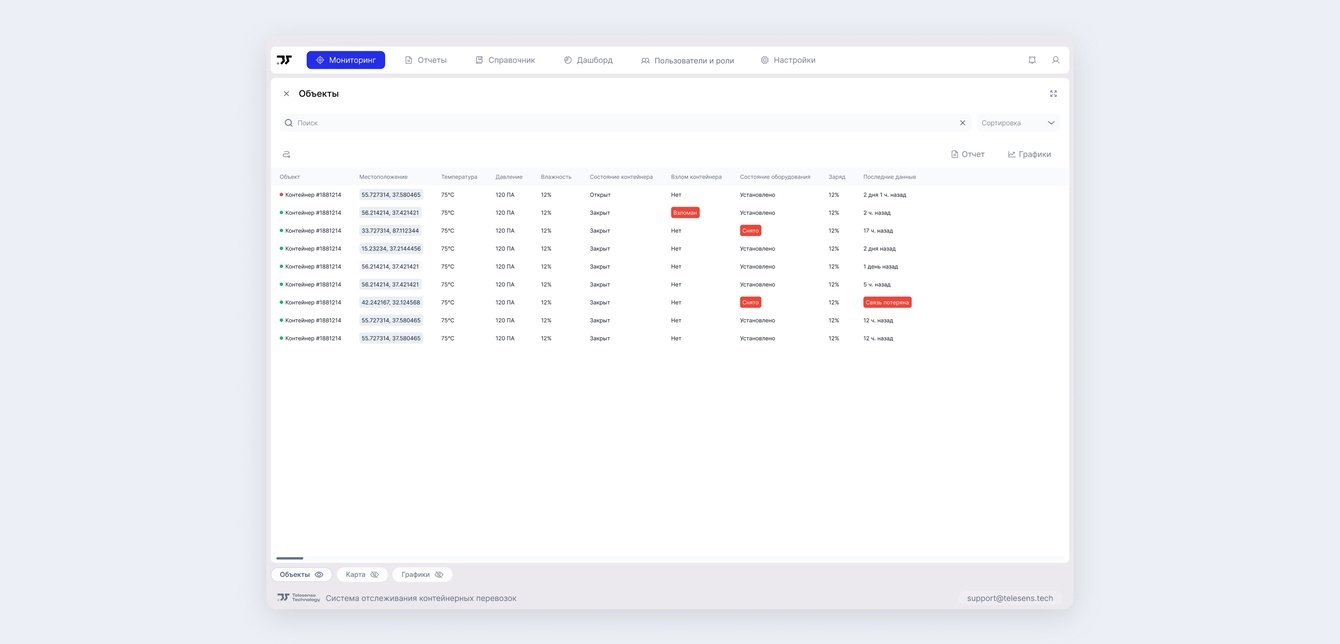Open the Мониторинг tab
The image size is (1340, 644).
coord(346,60)
